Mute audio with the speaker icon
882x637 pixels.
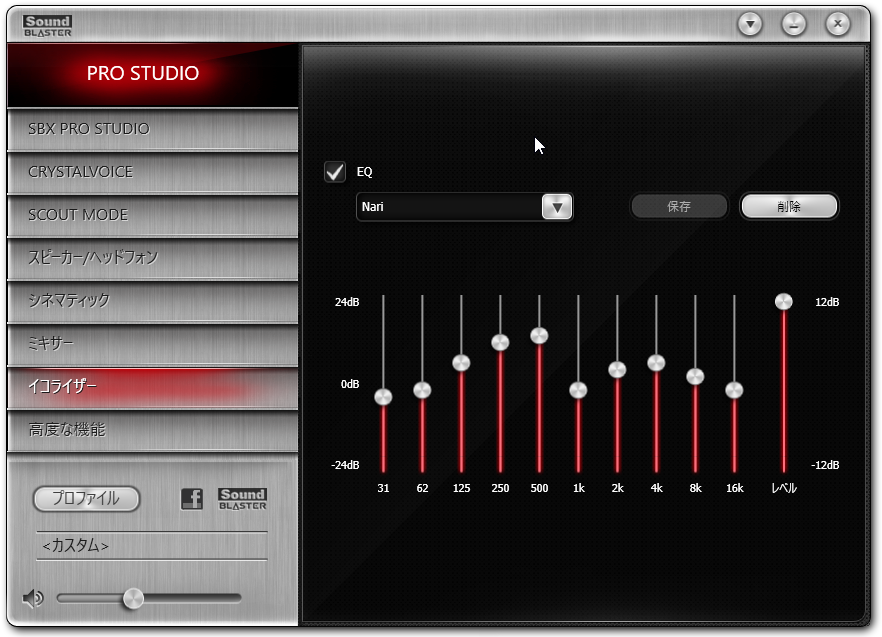point(33,598)
